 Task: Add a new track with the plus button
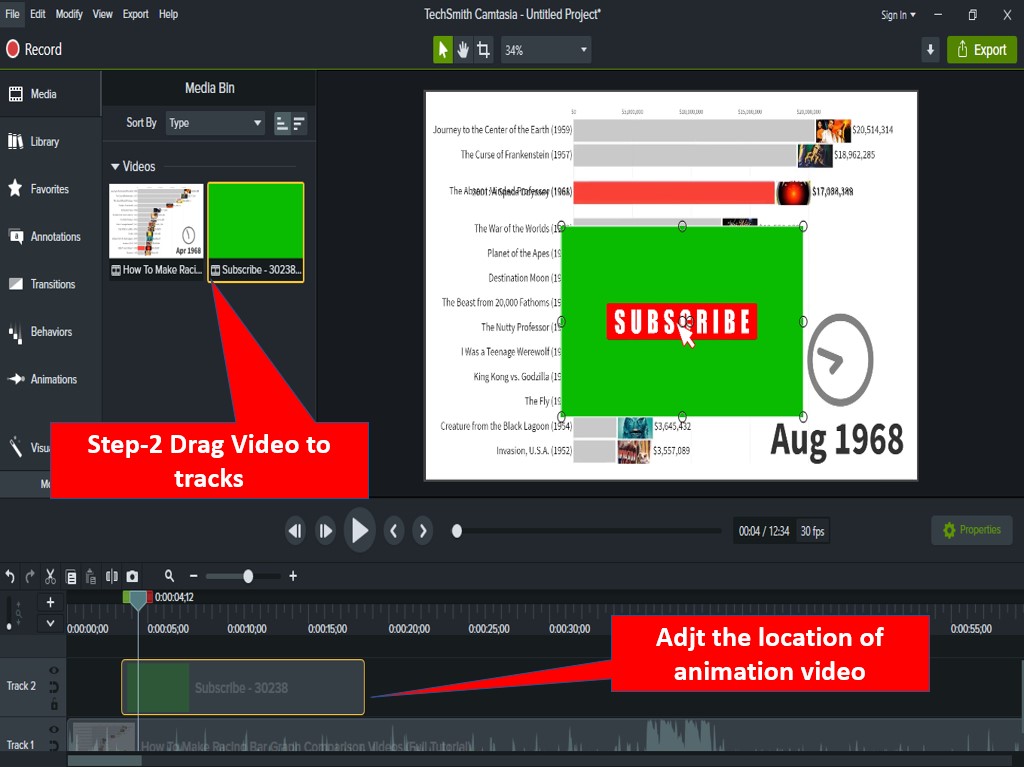pyautogui.click(x=50, y=602)
